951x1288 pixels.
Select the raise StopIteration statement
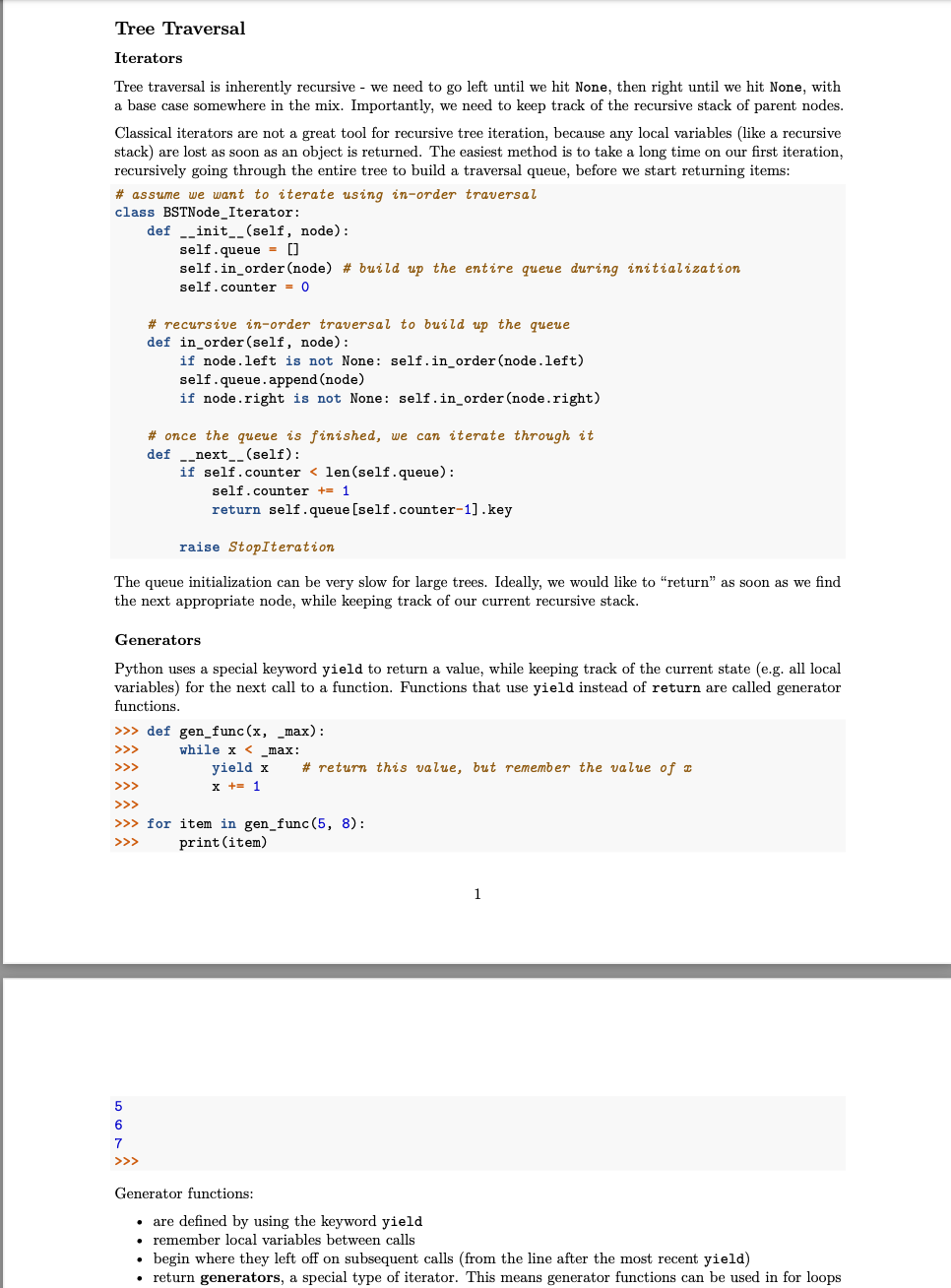click(x=256, y=547)
